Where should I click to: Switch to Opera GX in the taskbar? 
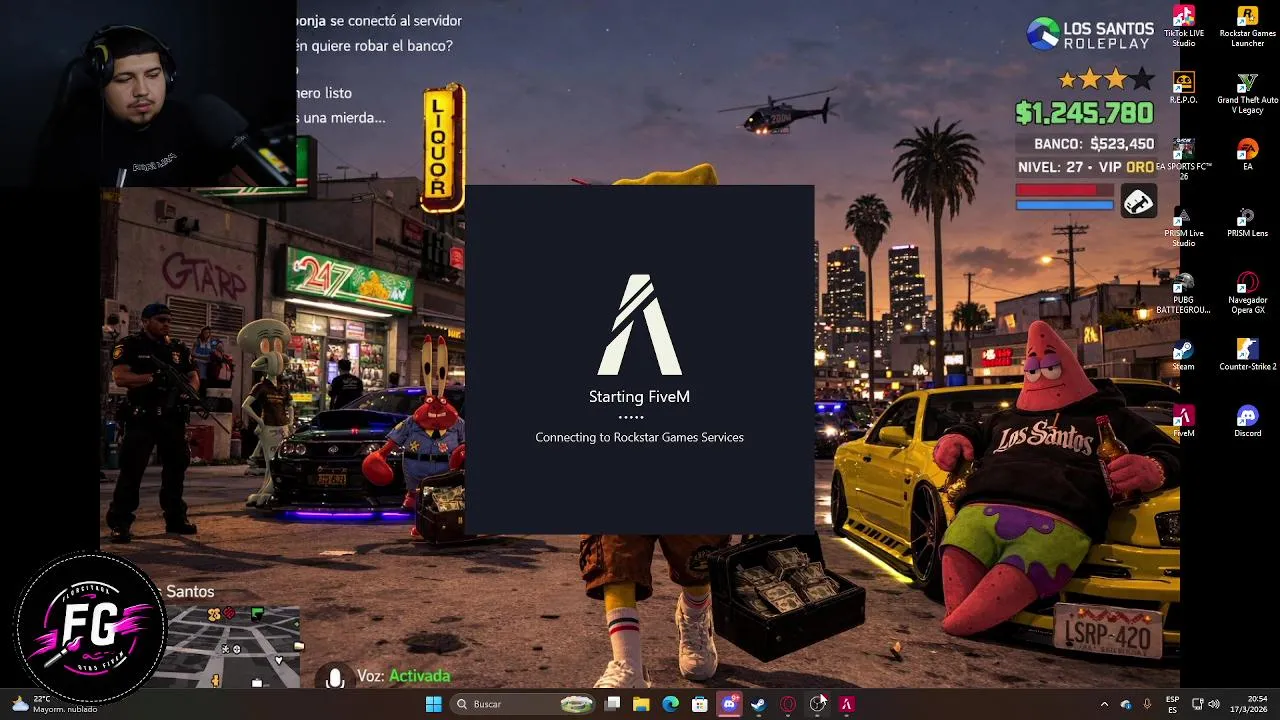click(788, 704)
